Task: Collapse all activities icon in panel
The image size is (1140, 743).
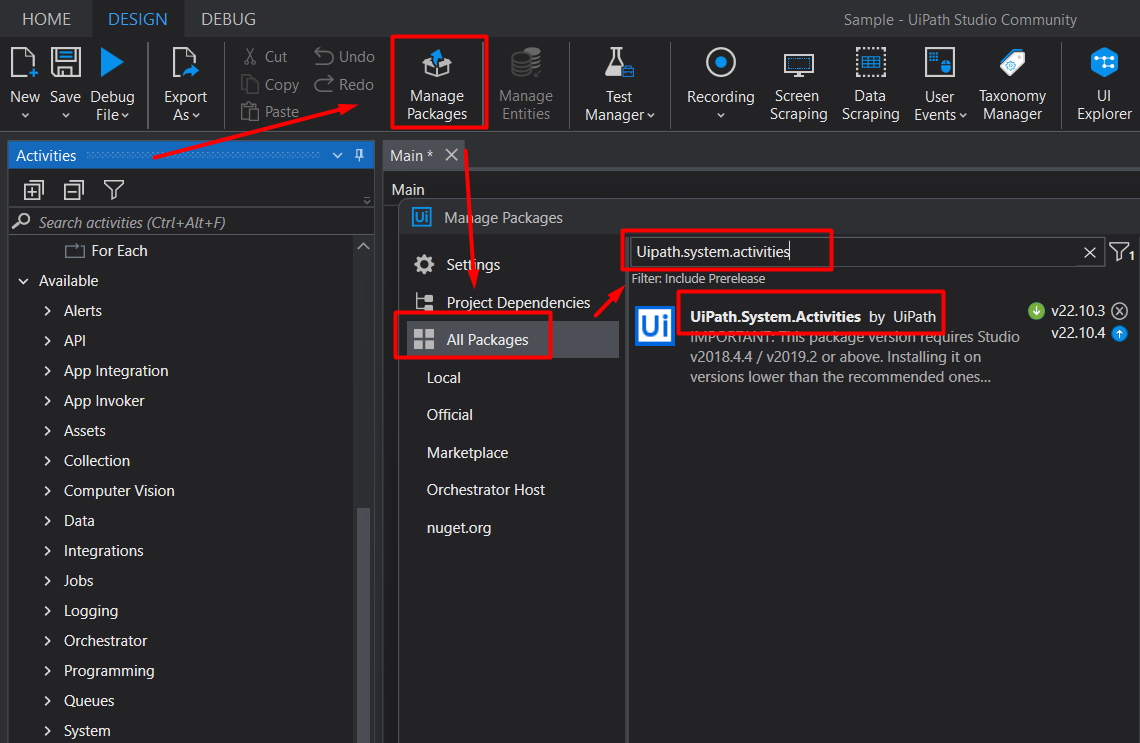Action: click(x=73, y=190)
